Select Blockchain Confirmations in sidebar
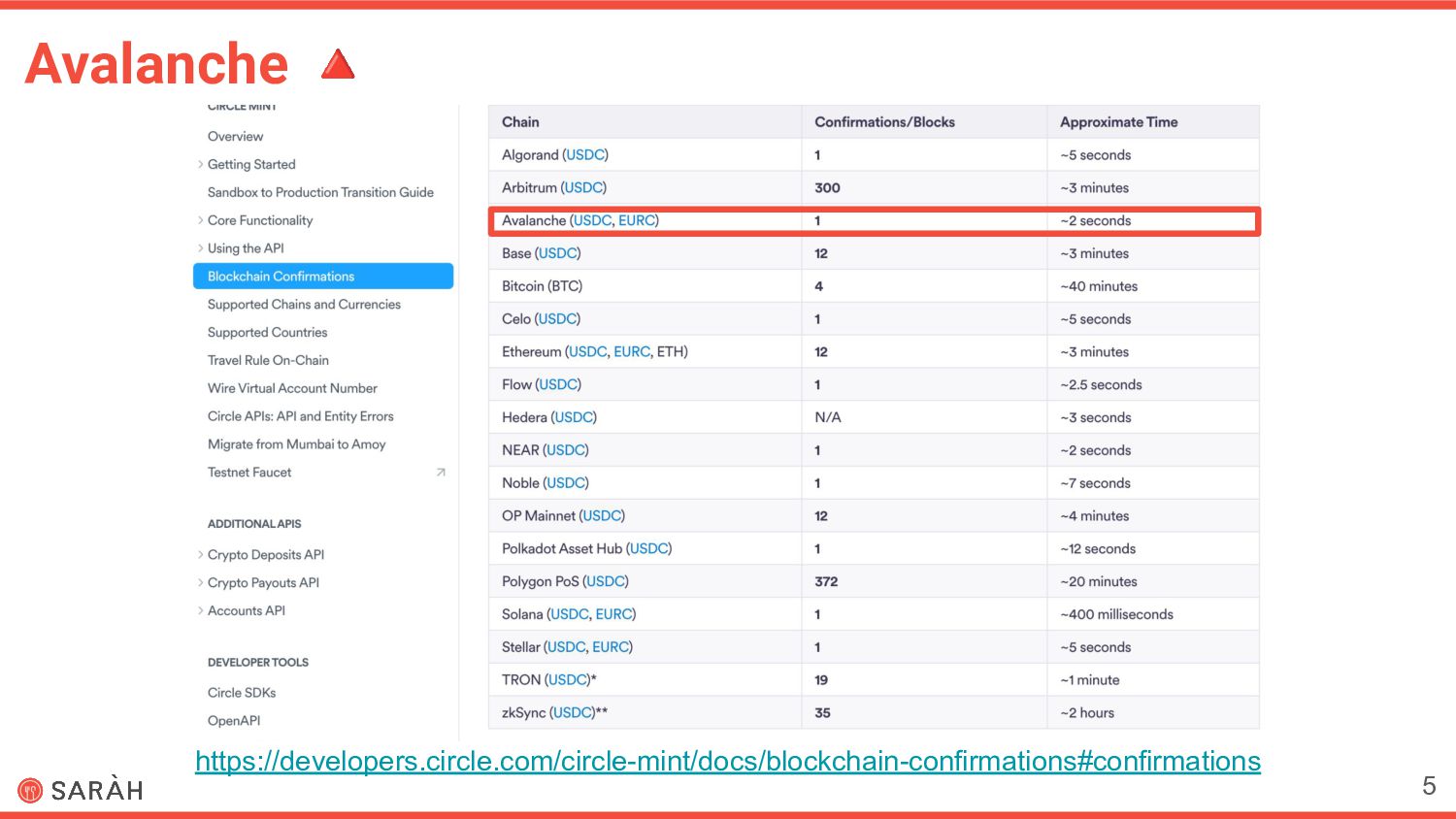Viewport: 1456px width, 819px height. click(x=323, y=277)
